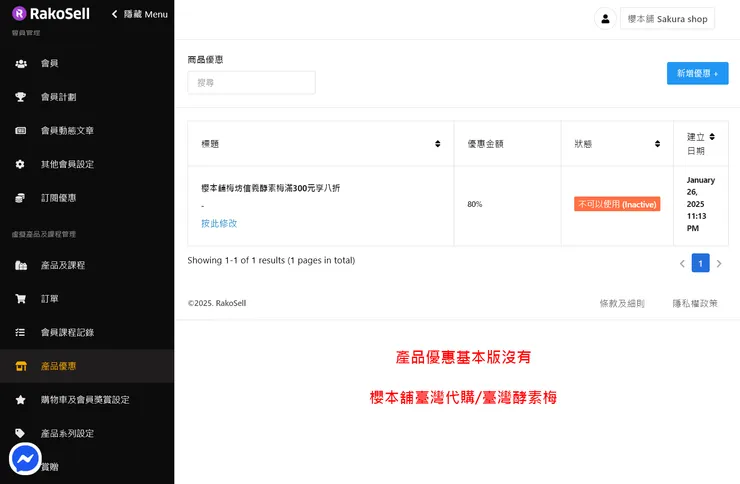
Task: Open the 其他會員設定 gear icon
Action: pyautogui.click(x=20, y=164)
